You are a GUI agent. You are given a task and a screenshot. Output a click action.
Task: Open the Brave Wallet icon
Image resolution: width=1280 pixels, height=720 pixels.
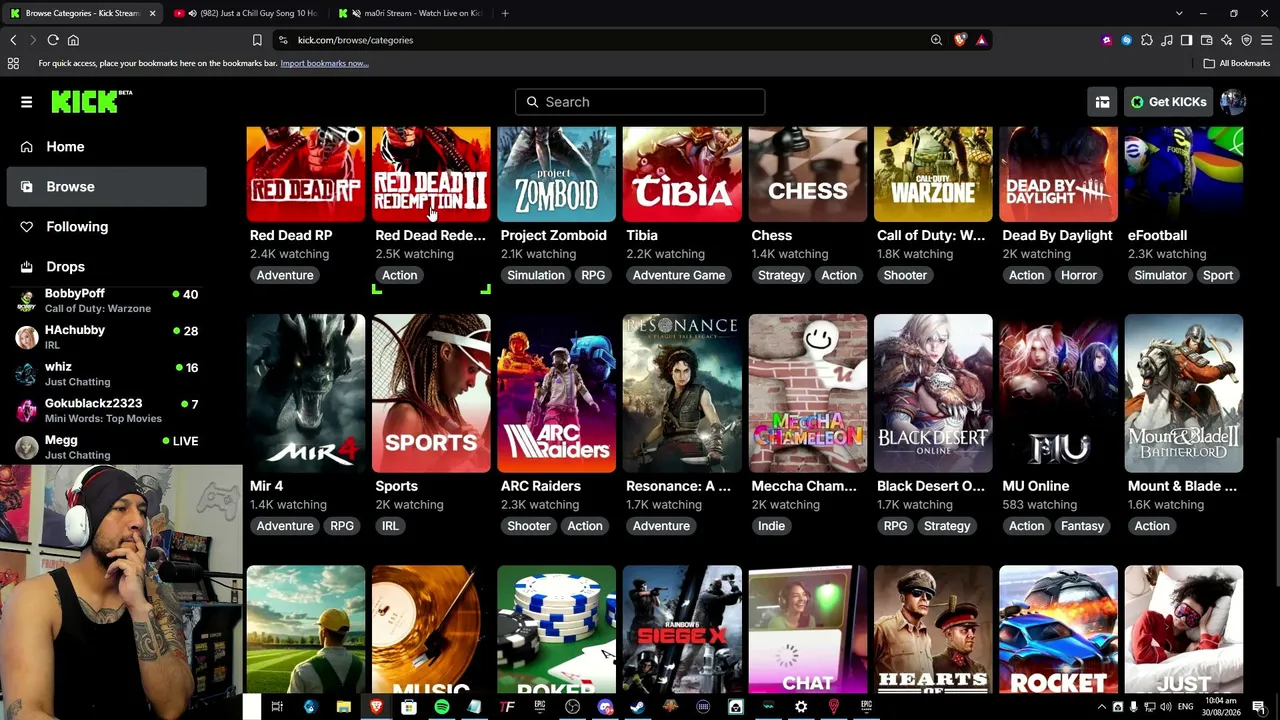[1207, 40]
